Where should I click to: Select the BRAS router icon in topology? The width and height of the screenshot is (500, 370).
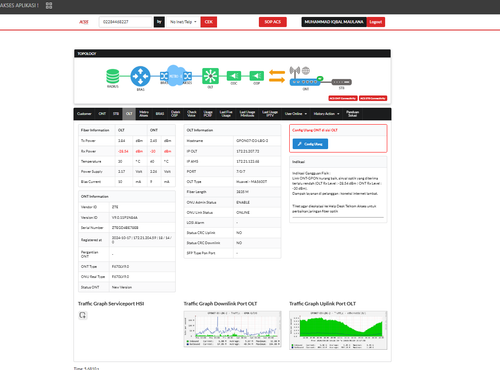coord(140,76)
